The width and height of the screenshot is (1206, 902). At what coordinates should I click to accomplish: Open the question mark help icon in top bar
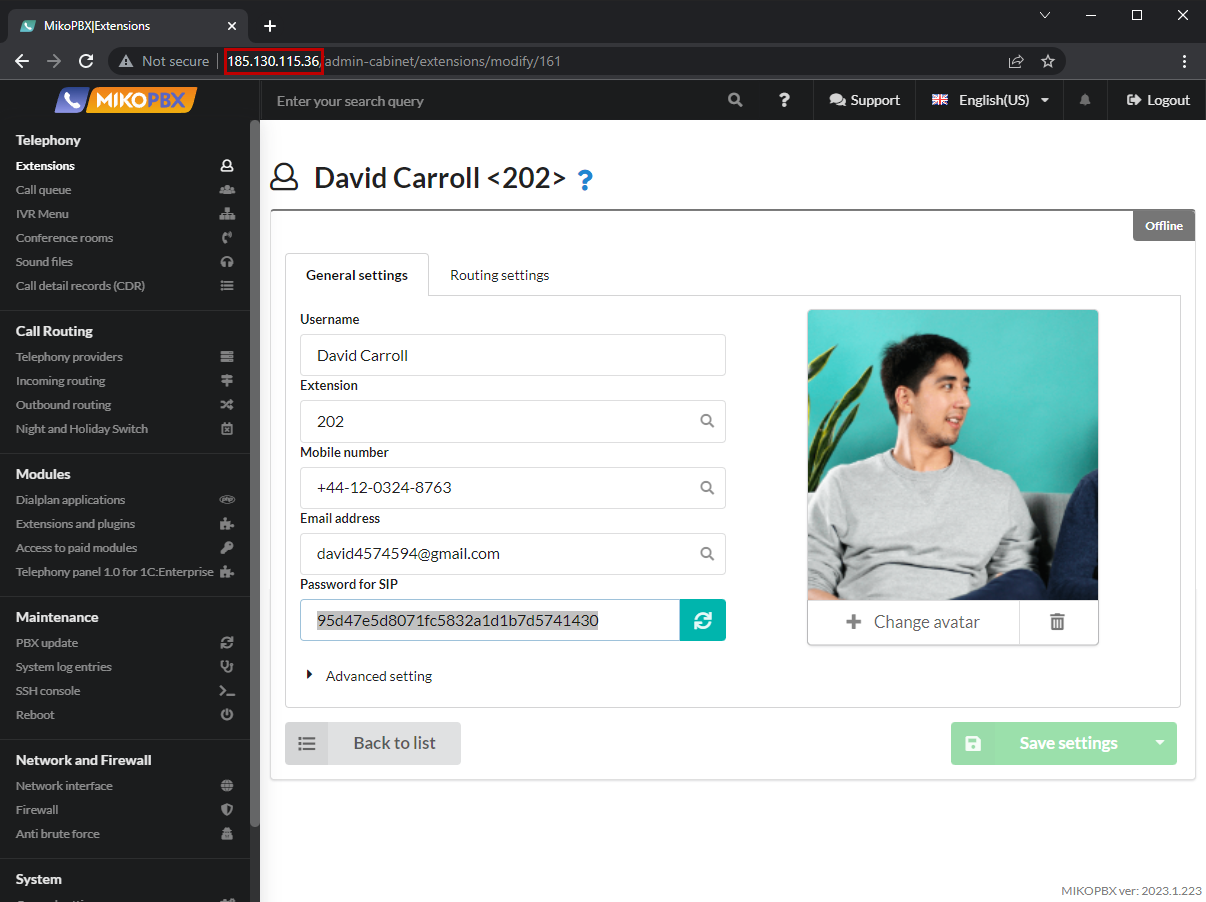click(785, 100)
